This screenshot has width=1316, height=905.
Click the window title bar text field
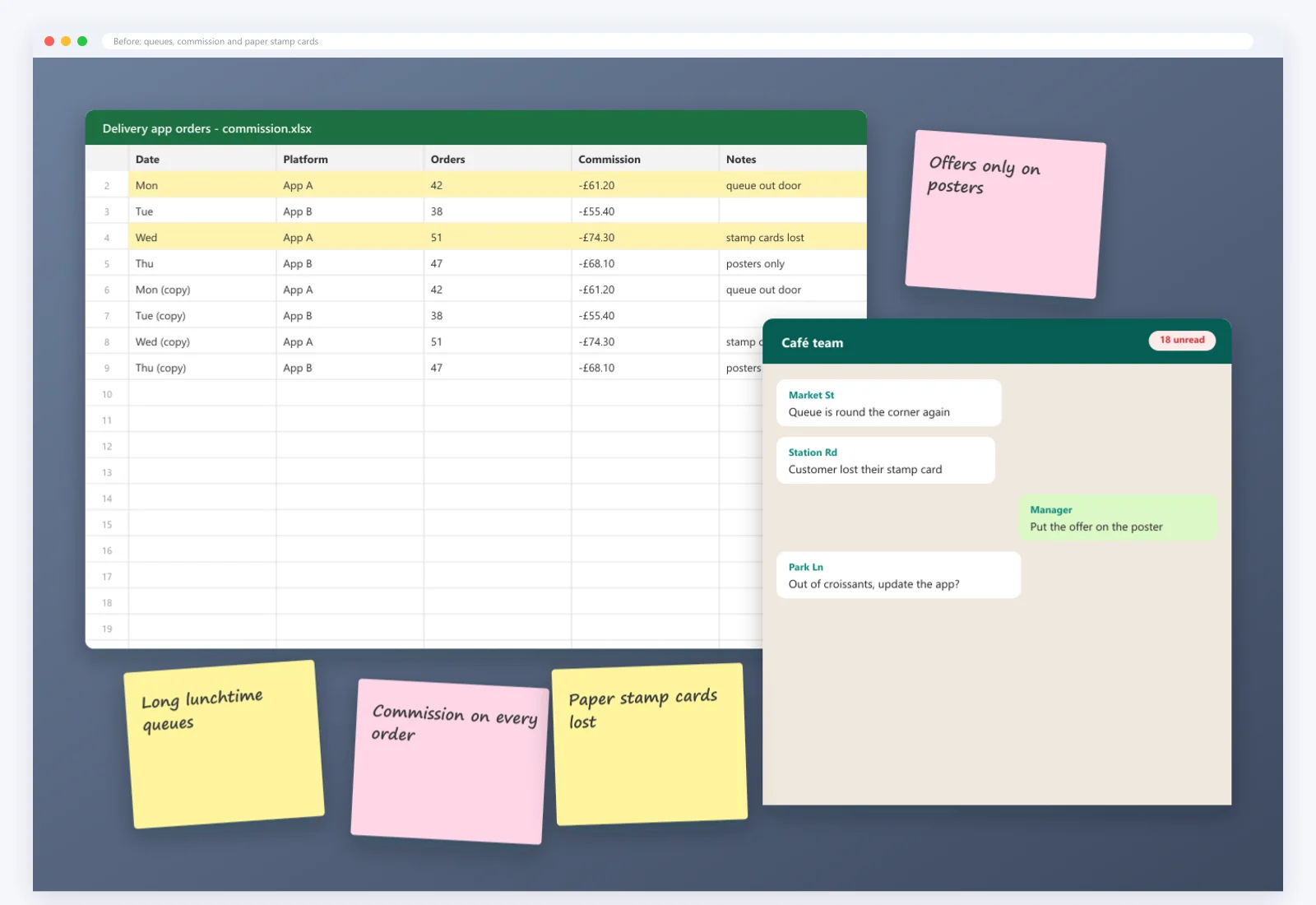pyautogui.click(x=677, y=41)
